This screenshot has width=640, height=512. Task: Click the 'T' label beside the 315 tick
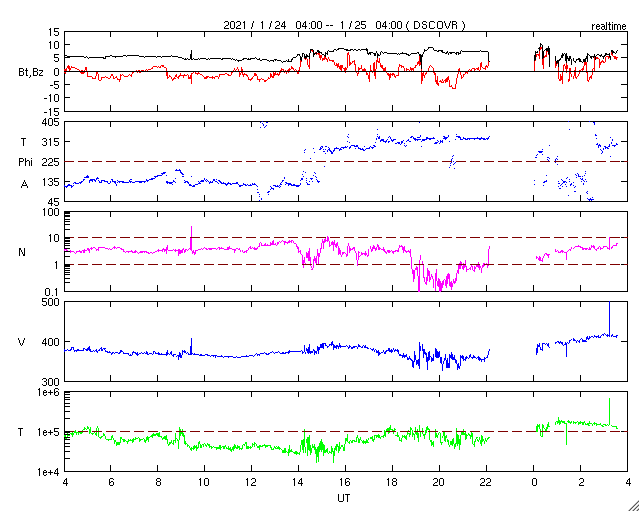(x=23, y=142)
